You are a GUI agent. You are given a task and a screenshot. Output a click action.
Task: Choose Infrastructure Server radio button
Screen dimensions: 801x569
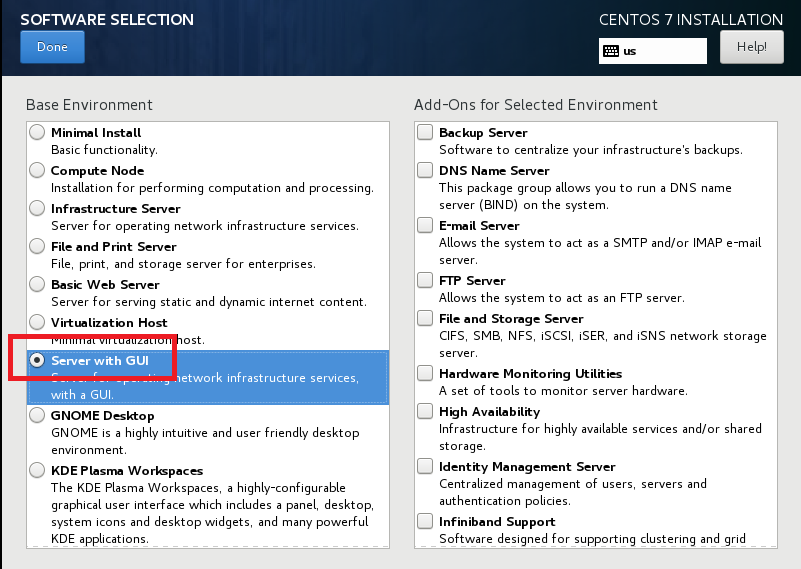37,208
